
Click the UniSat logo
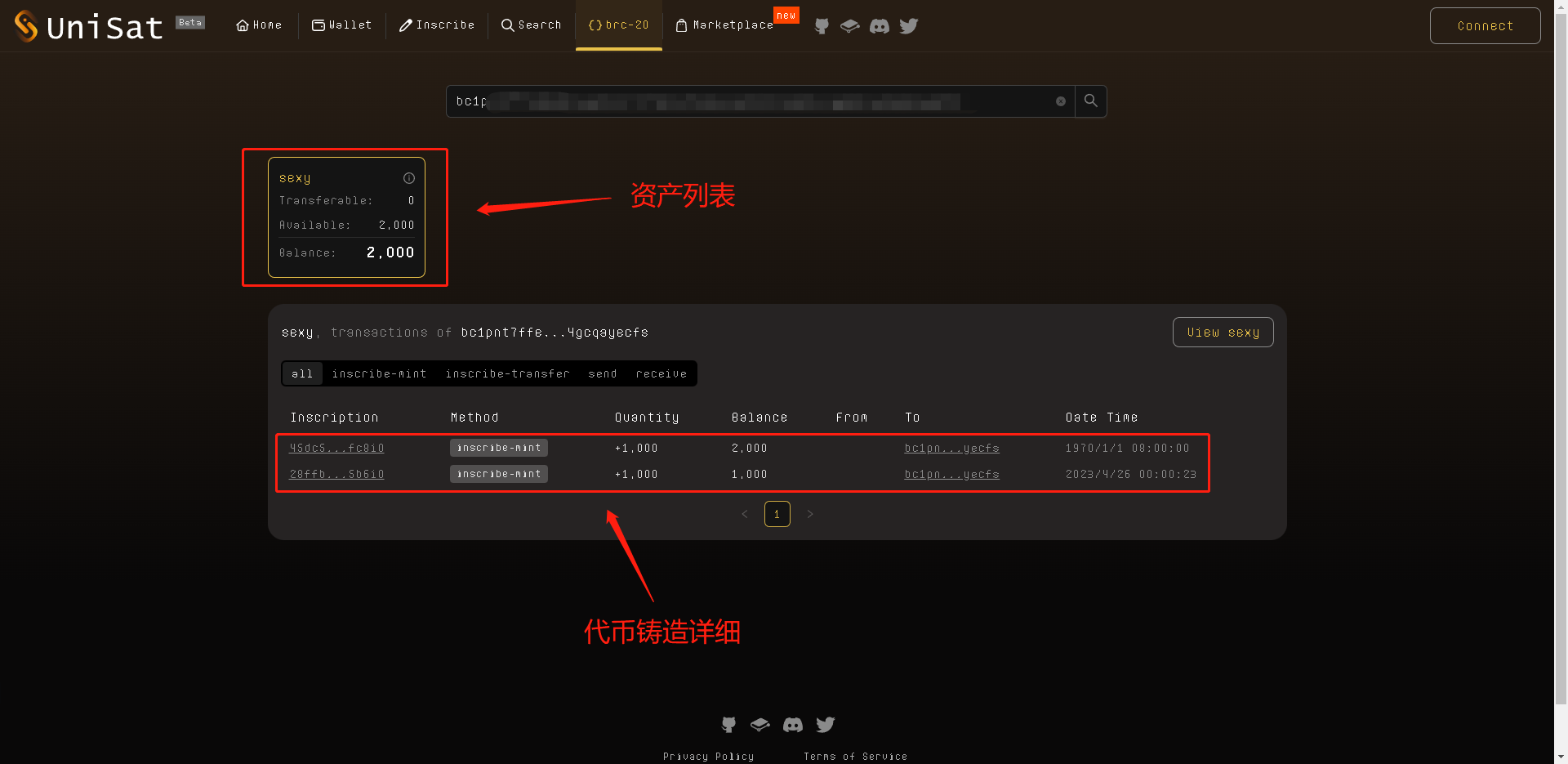point(88,26)
